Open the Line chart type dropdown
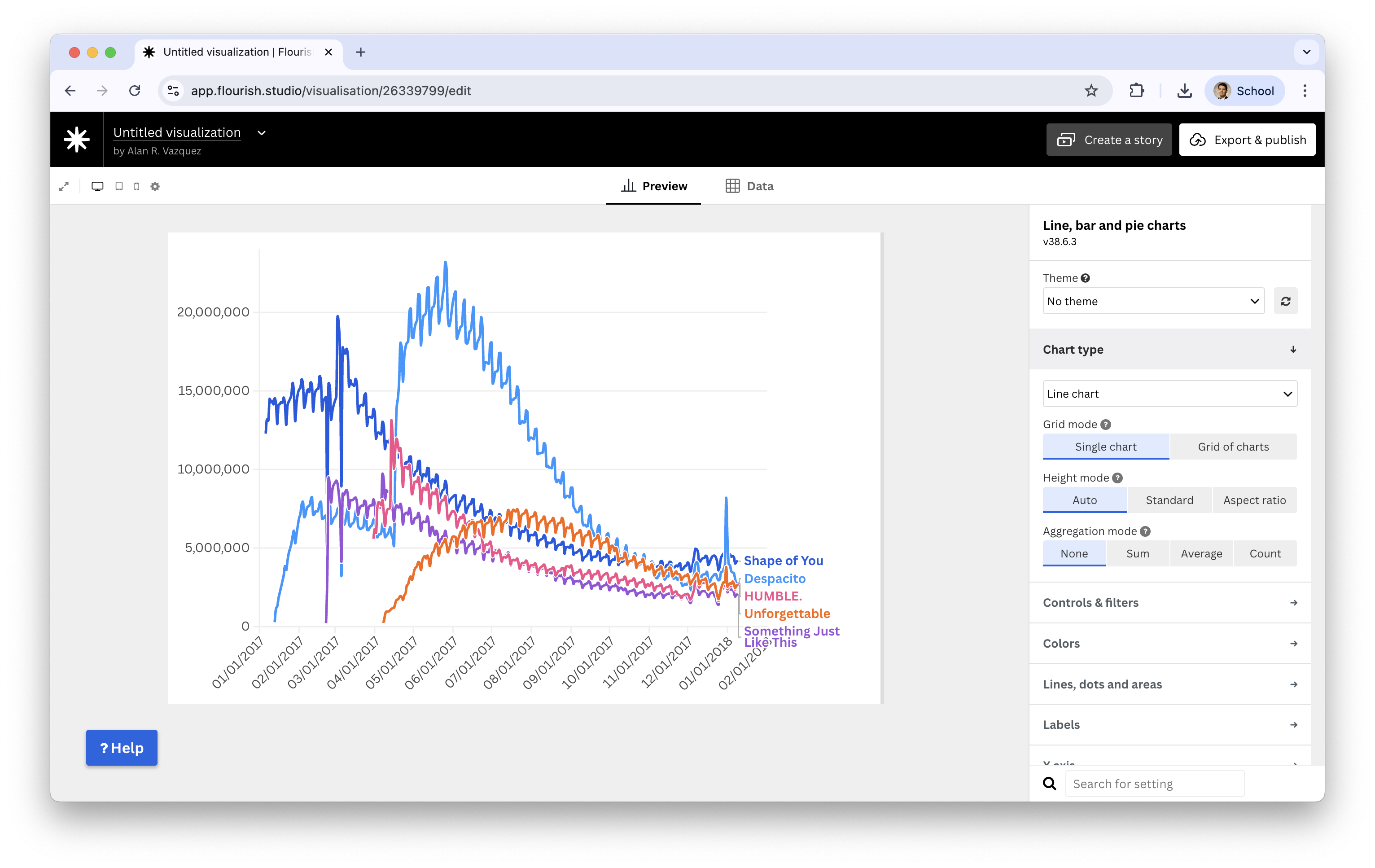 (x=1169, y=394)
